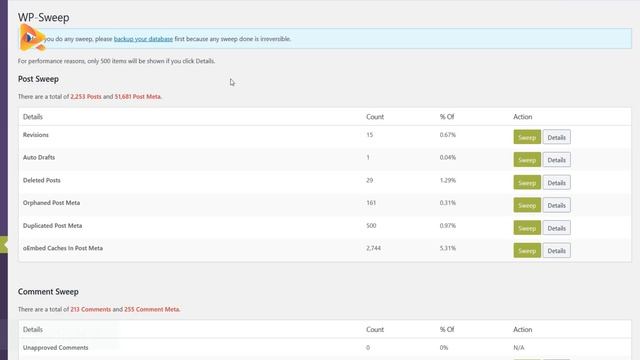Select the Comment Sweep heading
640x360 pixels.
click(48, 291)
